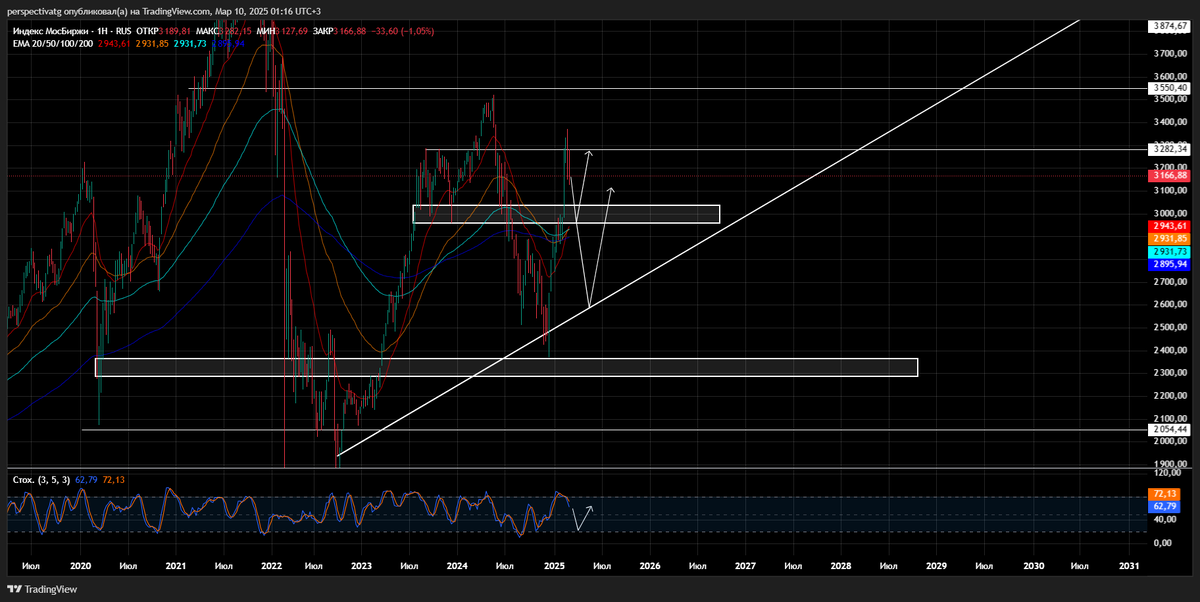Click the 2029 label on time axis

[x=936, y=565]
